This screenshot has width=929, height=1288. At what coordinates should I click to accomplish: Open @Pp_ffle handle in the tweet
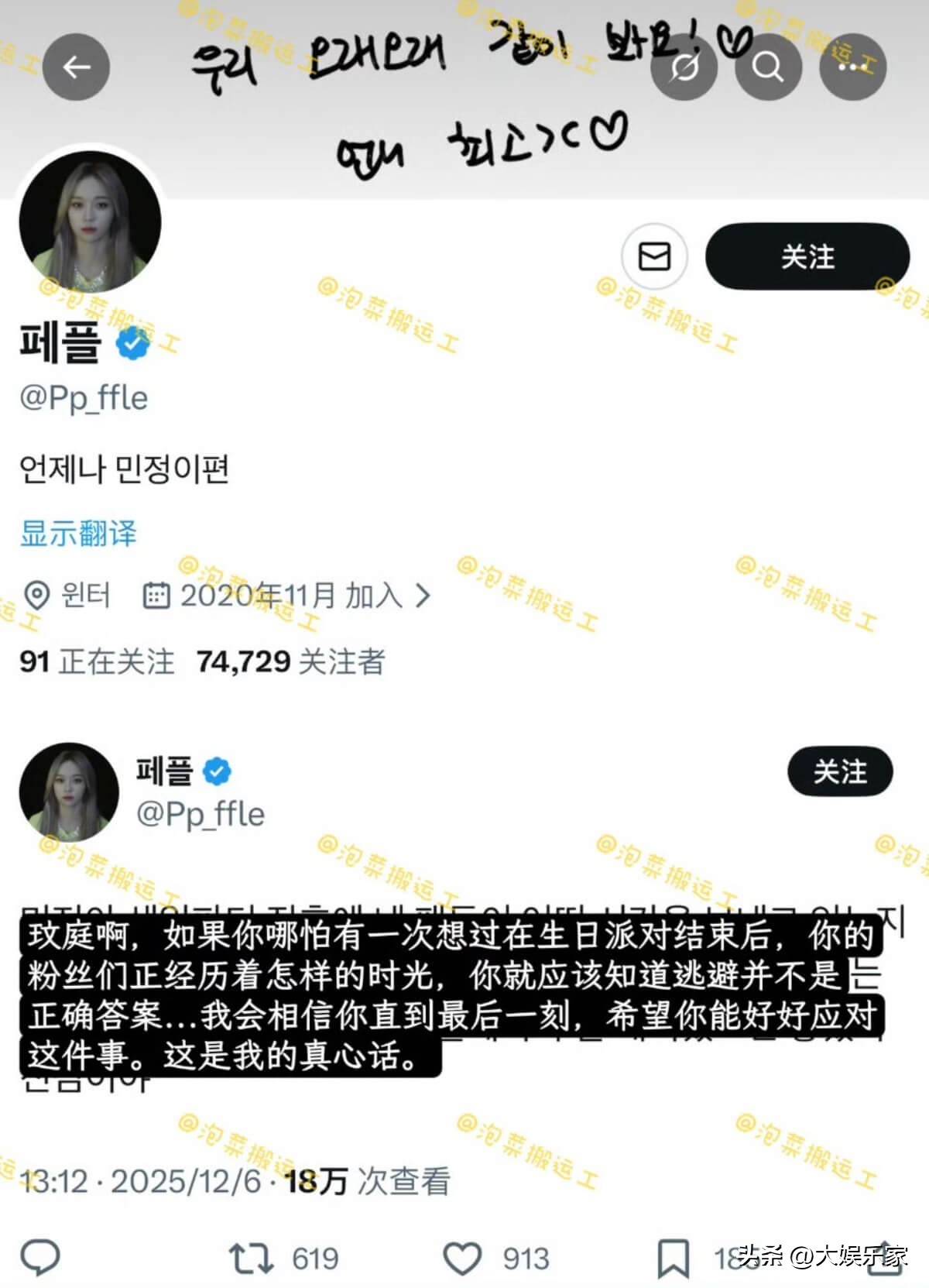coord(201,814)
